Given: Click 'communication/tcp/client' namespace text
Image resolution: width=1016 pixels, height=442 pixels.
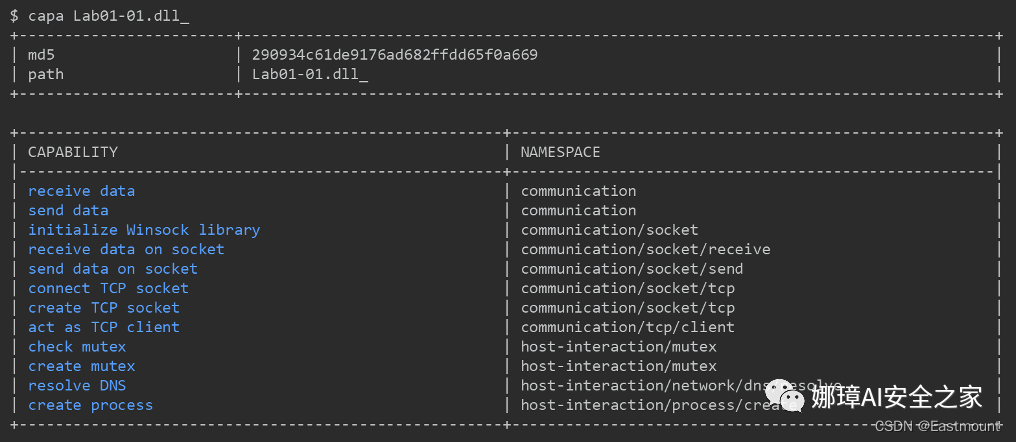Looking at the screenshot, I should point(628,327).
